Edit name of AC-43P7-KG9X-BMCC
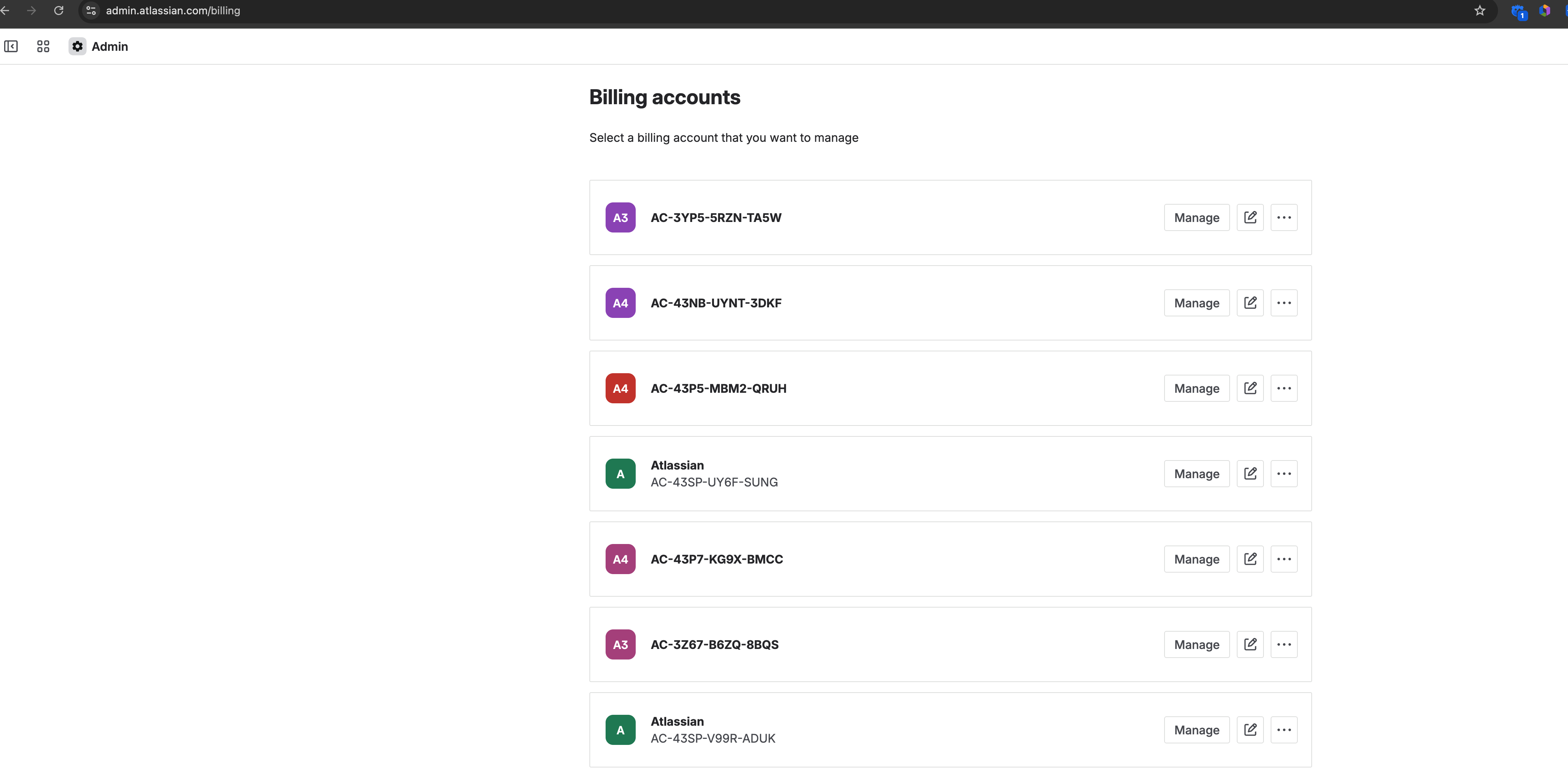This screenshot has height=775, width=1568. coord(1250,559)
